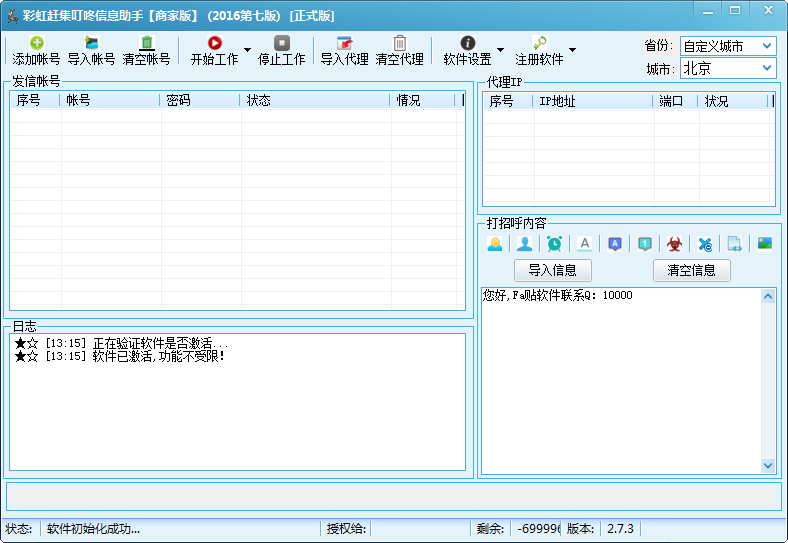The height and width of the screenshot is (543, 788).
Task: Expand the 软件设置 dropdown arrow
Action: [x=500, y=49]
